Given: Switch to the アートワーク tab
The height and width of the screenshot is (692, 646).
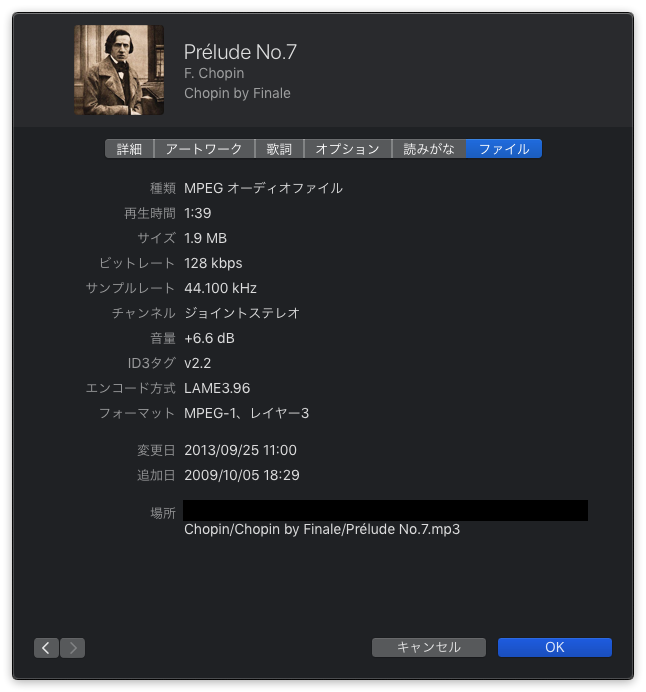Looking at the screenshot, I should pyautogui.click(x=204, y=149).
